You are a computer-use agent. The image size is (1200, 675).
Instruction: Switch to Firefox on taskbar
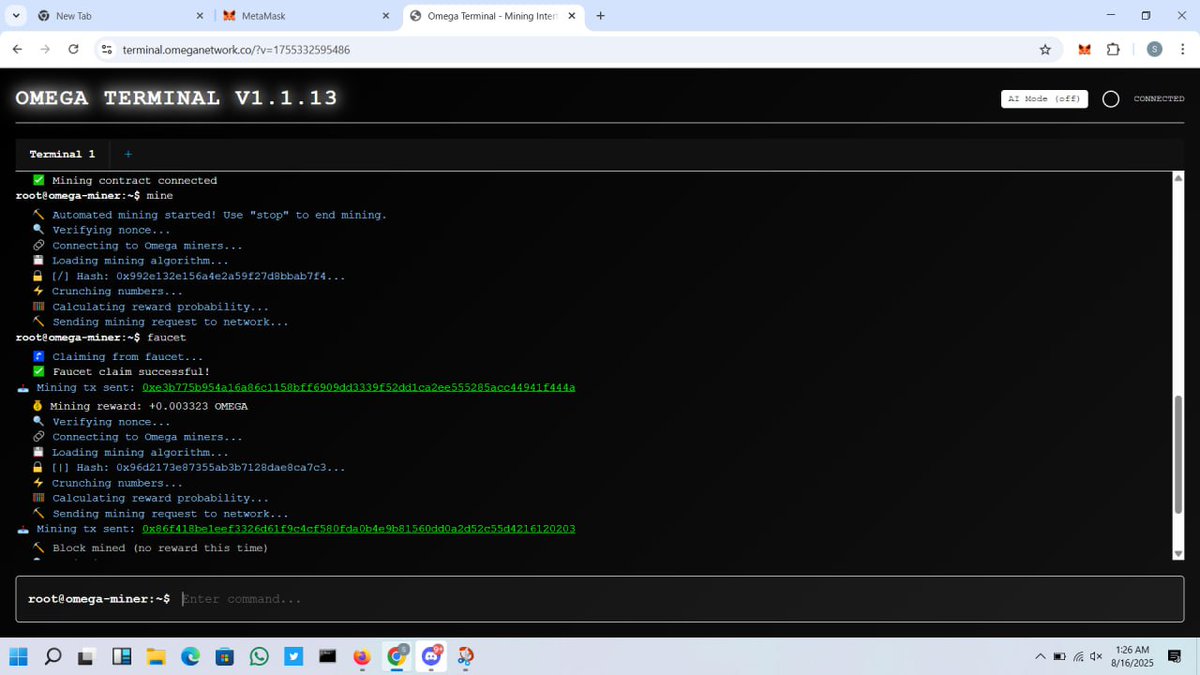click(362, 656)
